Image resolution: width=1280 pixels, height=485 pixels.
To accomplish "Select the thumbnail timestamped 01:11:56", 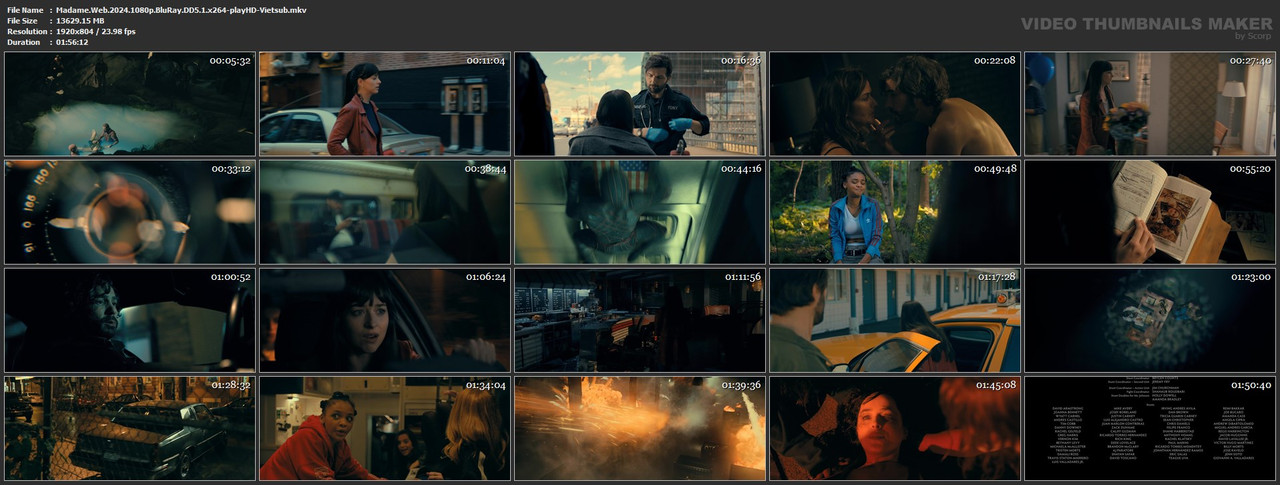I will point(640,320).
